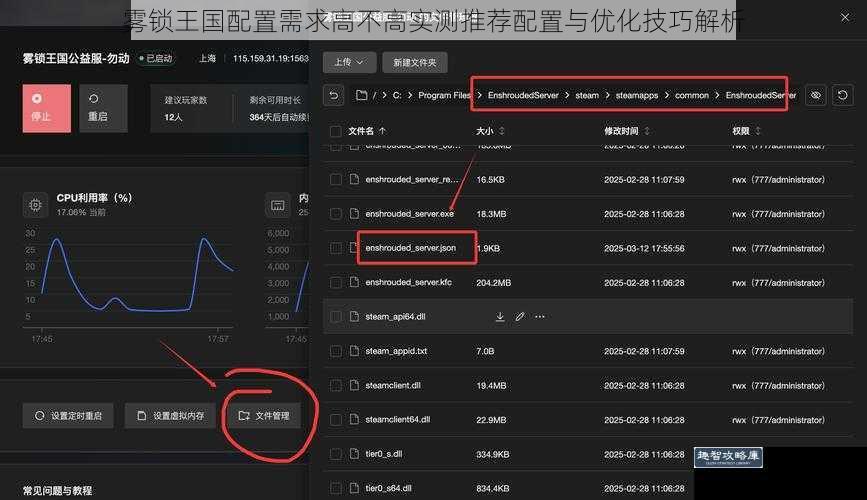Viewport: 867px width, 500px height.
Task: Check the enshrouded_server.json checkbox
Action: point(335,248)
